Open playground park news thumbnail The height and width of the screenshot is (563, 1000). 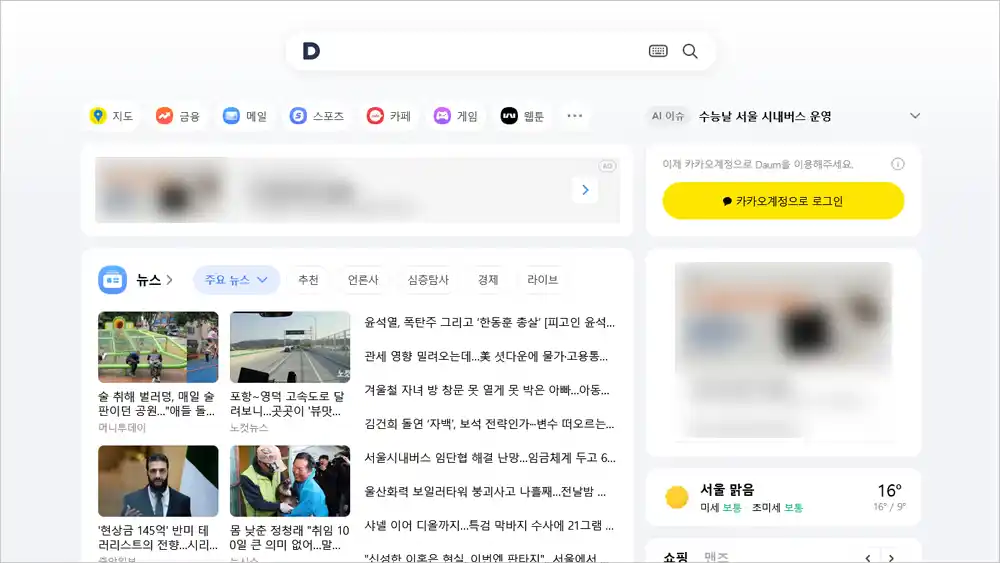[x=158, y=347]
